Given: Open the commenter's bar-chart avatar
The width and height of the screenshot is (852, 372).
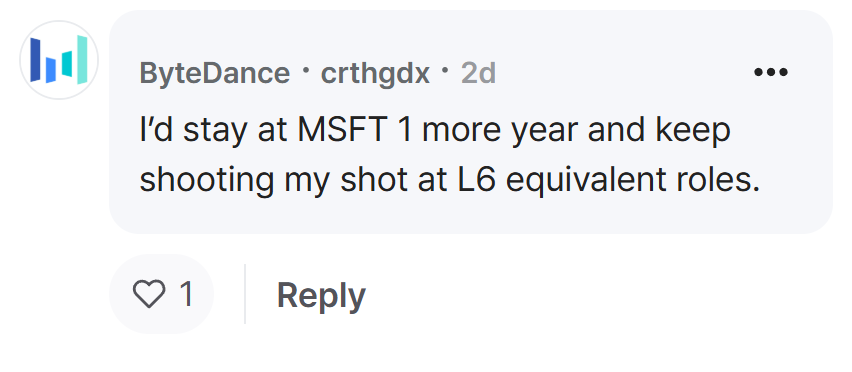Looking at the screenshot, I should pyautogui.click(x=59, y=60).
